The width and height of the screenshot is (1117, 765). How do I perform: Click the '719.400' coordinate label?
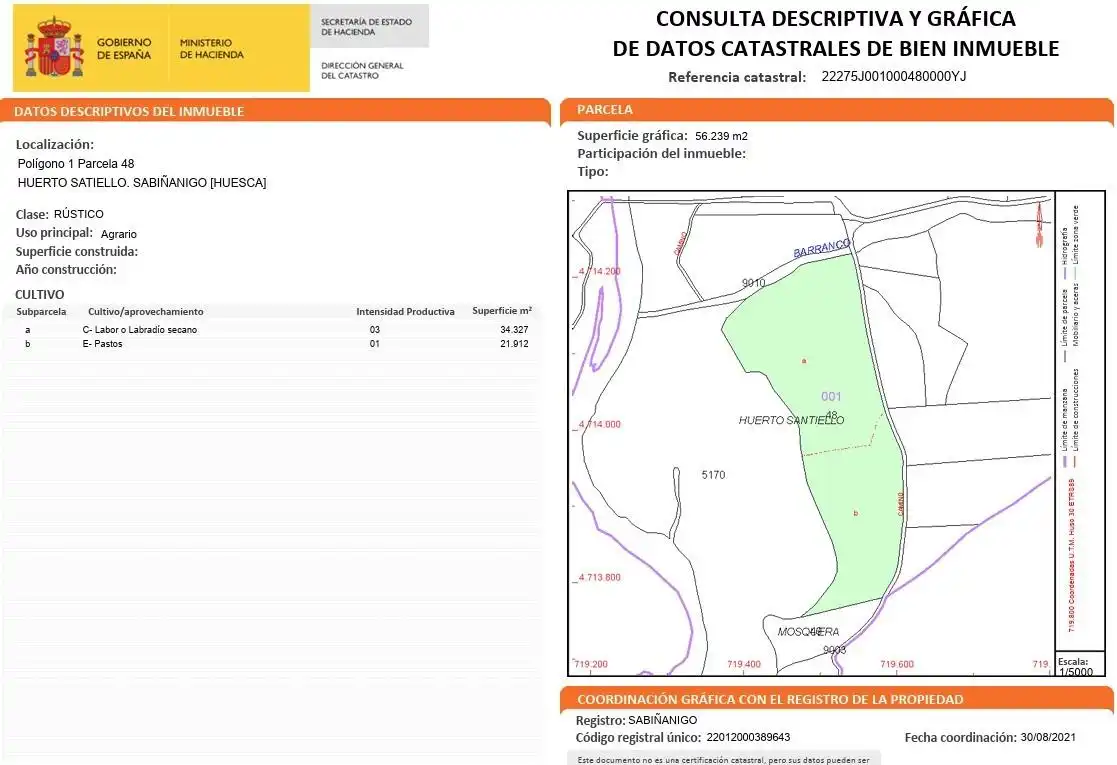point(744,664)
